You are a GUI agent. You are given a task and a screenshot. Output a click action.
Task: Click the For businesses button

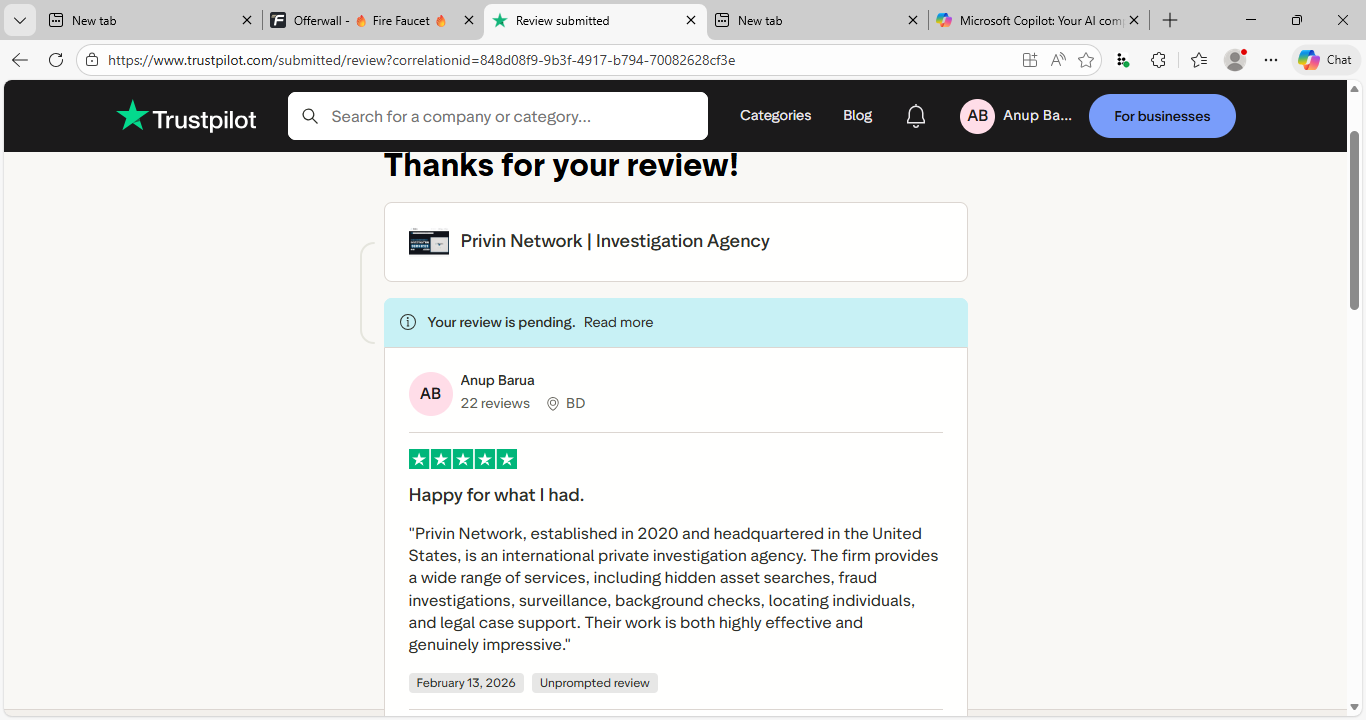[x=1162, y=116]
